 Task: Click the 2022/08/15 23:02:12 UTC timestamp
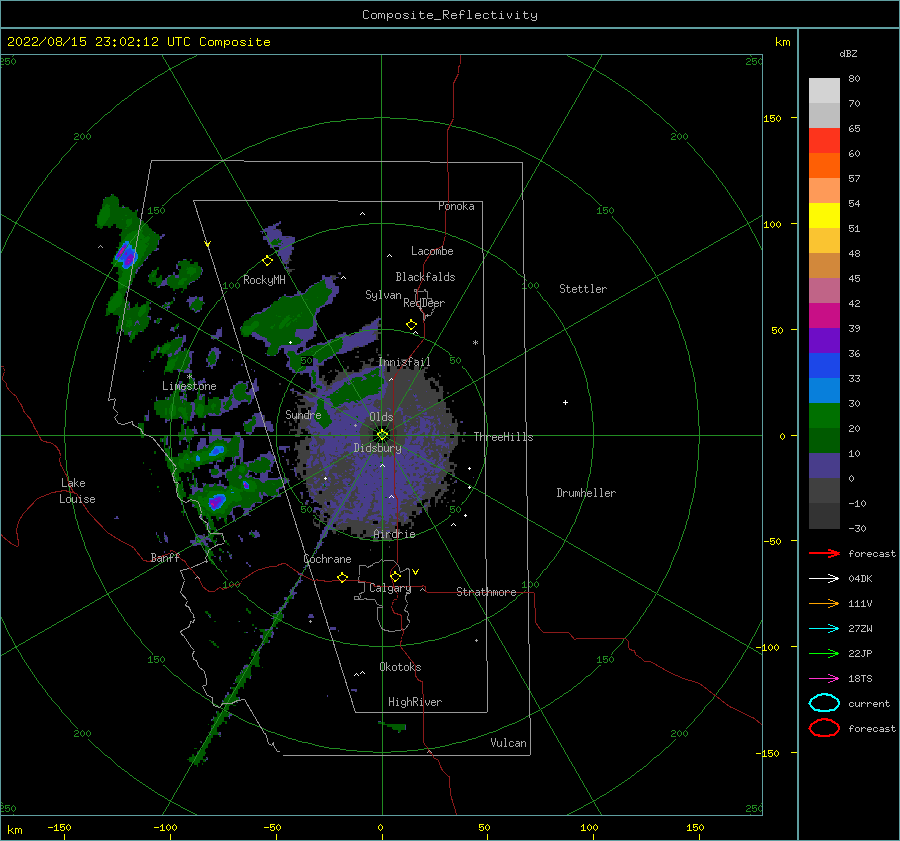[x=139, y=42]
